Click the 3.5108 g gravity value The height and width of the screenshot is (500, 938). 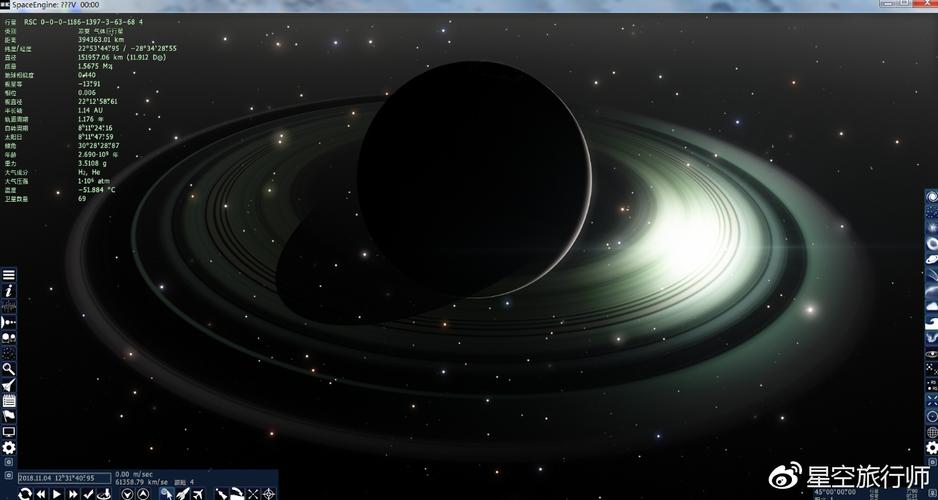point(93,163)
